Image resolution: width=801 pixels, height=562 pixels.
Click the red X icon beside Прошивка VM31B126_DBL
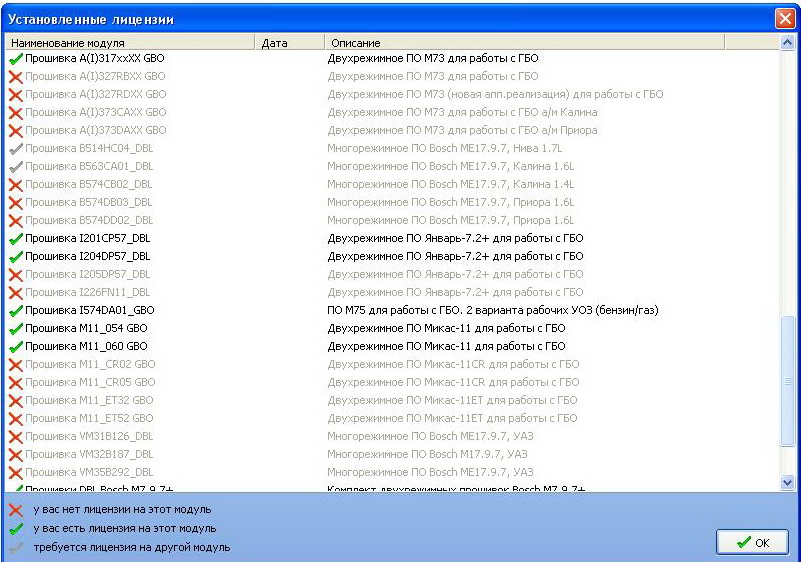tap(16, 437)
